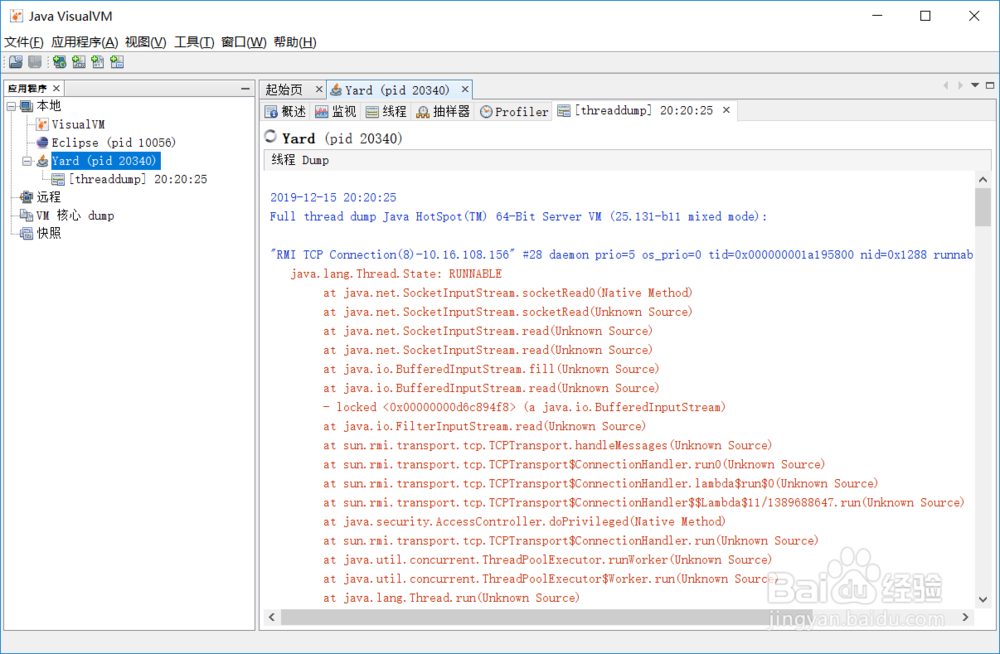1000x654 pixels.
Task: Close the 起始页 tab
Action: pos(319,89)
